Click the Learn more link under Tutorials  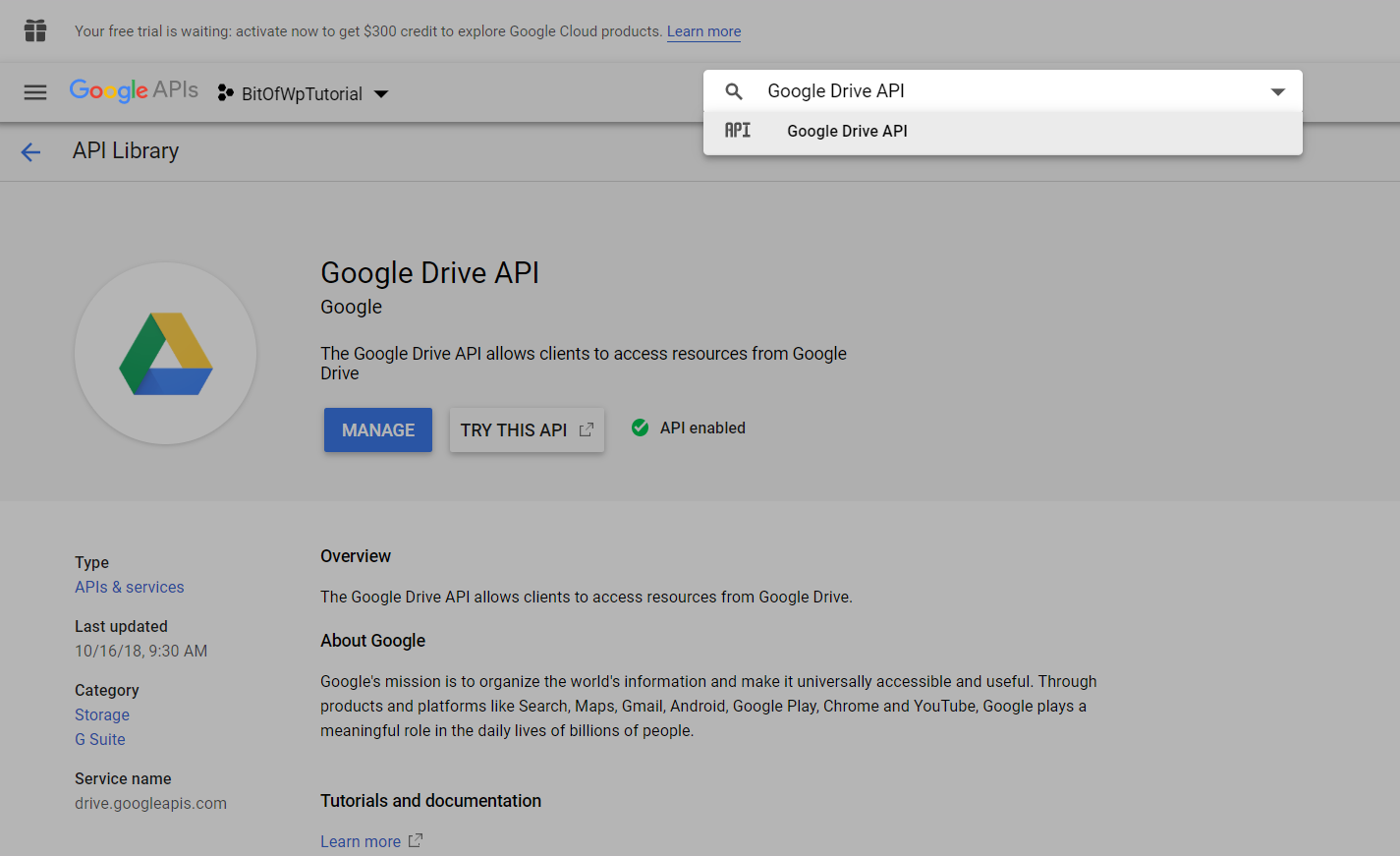[x=361, y=841]
